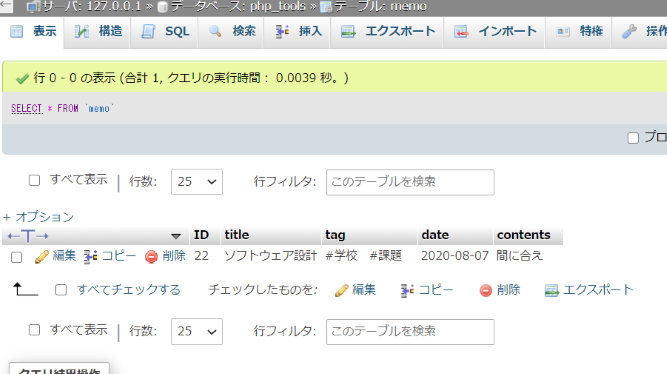Enable the lower すべて表示 checkbox

[x=34, y=330]
